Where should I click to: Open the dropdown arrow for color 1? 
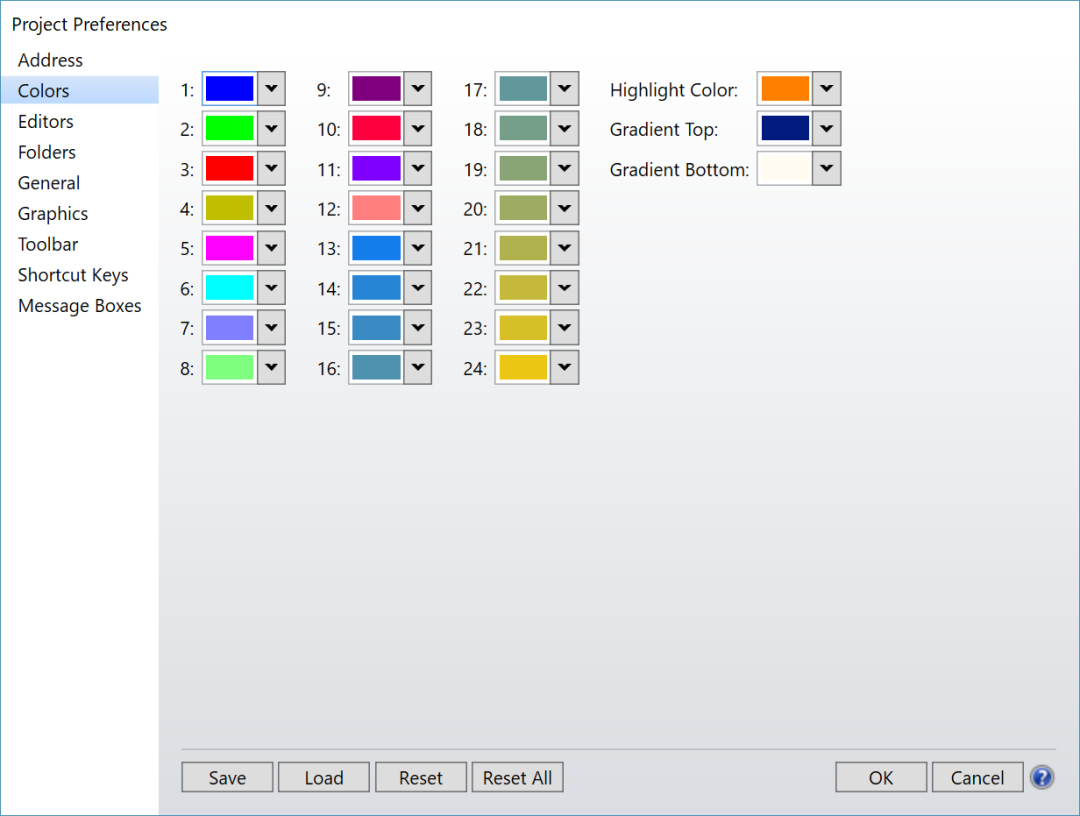pyautogui.click(x=271, y=89)
